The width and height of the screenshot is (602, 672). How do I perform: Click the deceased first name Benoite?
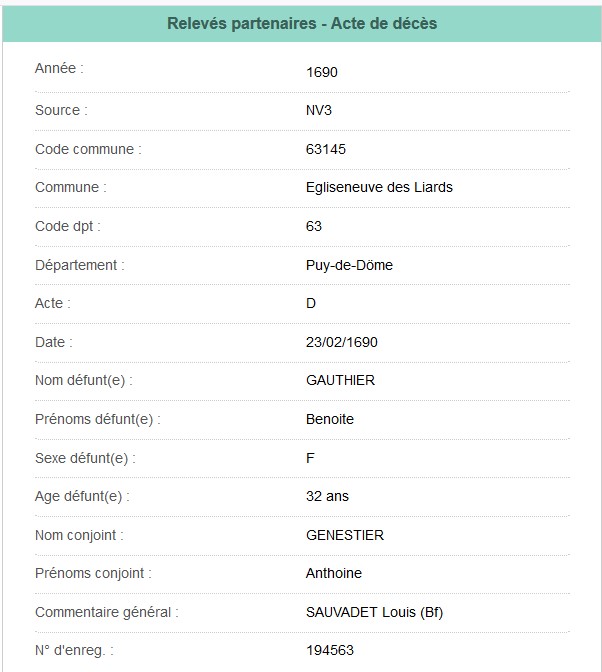(x=330, y=420)
